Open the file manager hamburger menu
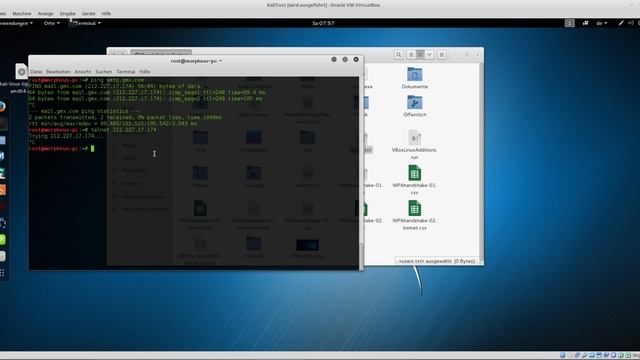Screen dimensions: 640x360 pos(442,55)
